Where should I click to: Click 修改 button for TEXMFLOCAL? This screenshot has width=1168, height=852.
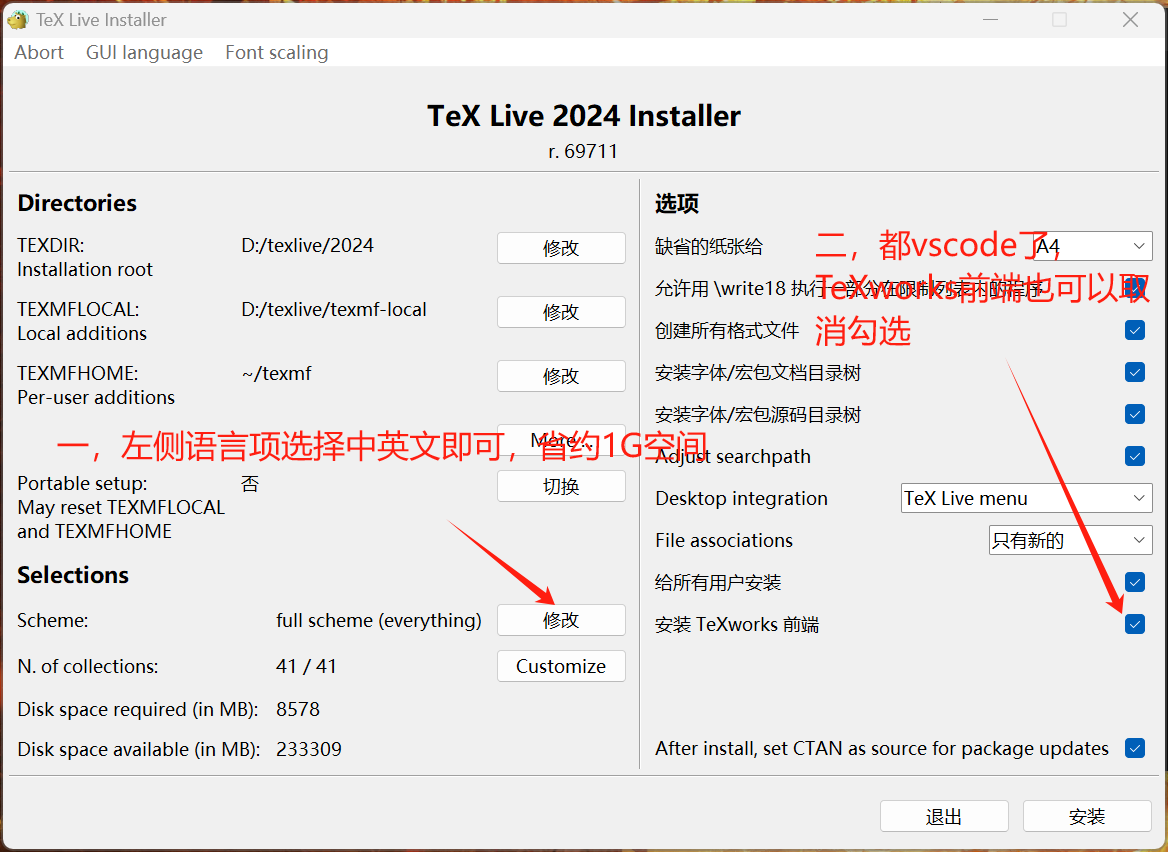coord(561,312)
